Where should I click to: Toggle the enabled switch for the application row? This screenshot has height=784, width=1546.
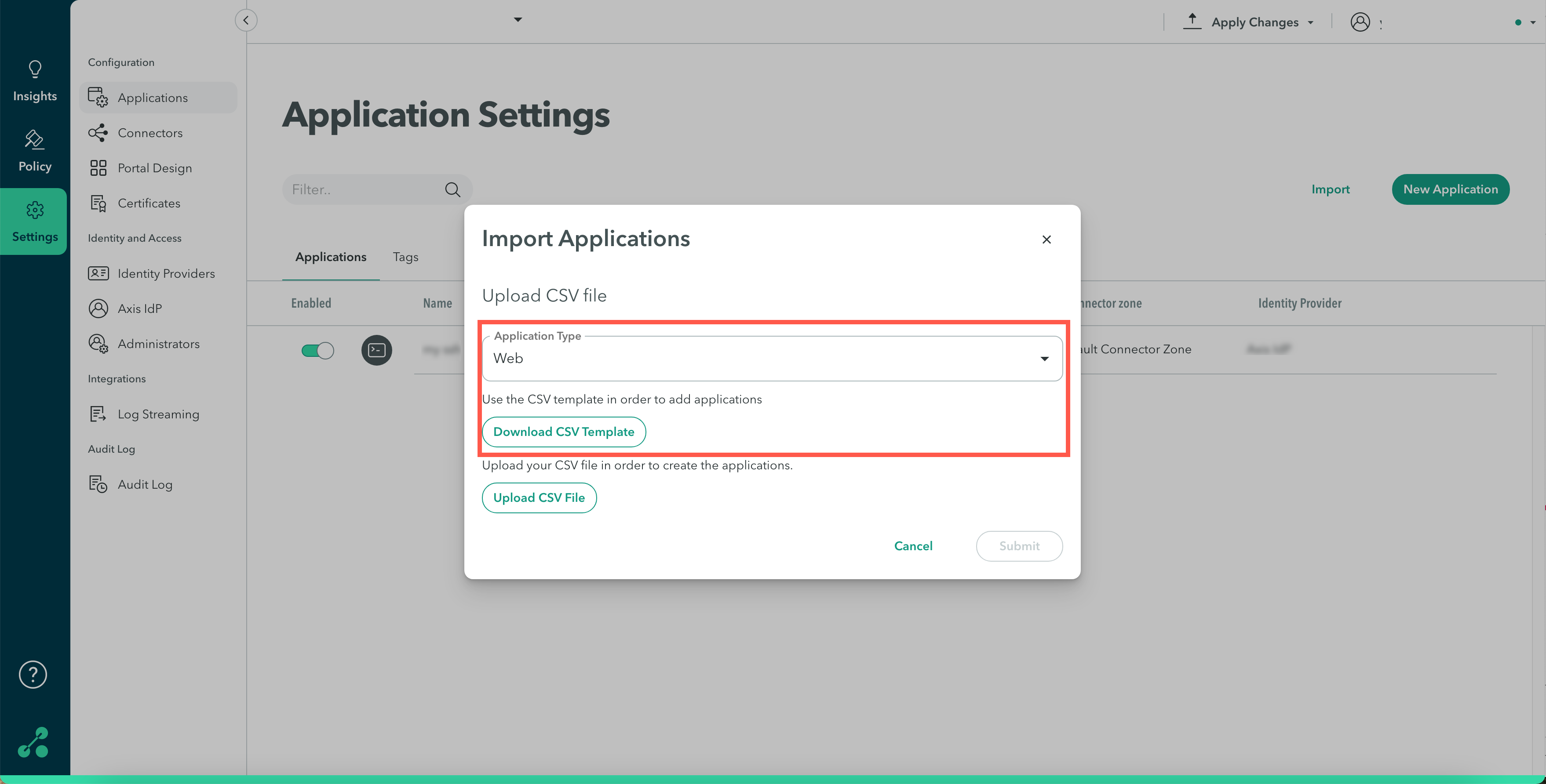coord(317,350)
